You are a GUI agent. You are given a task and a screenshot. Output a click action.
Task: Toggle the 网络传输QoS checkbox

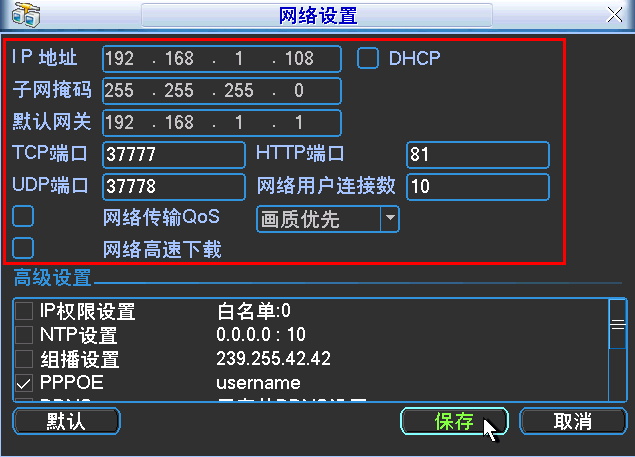click(23, 217)
